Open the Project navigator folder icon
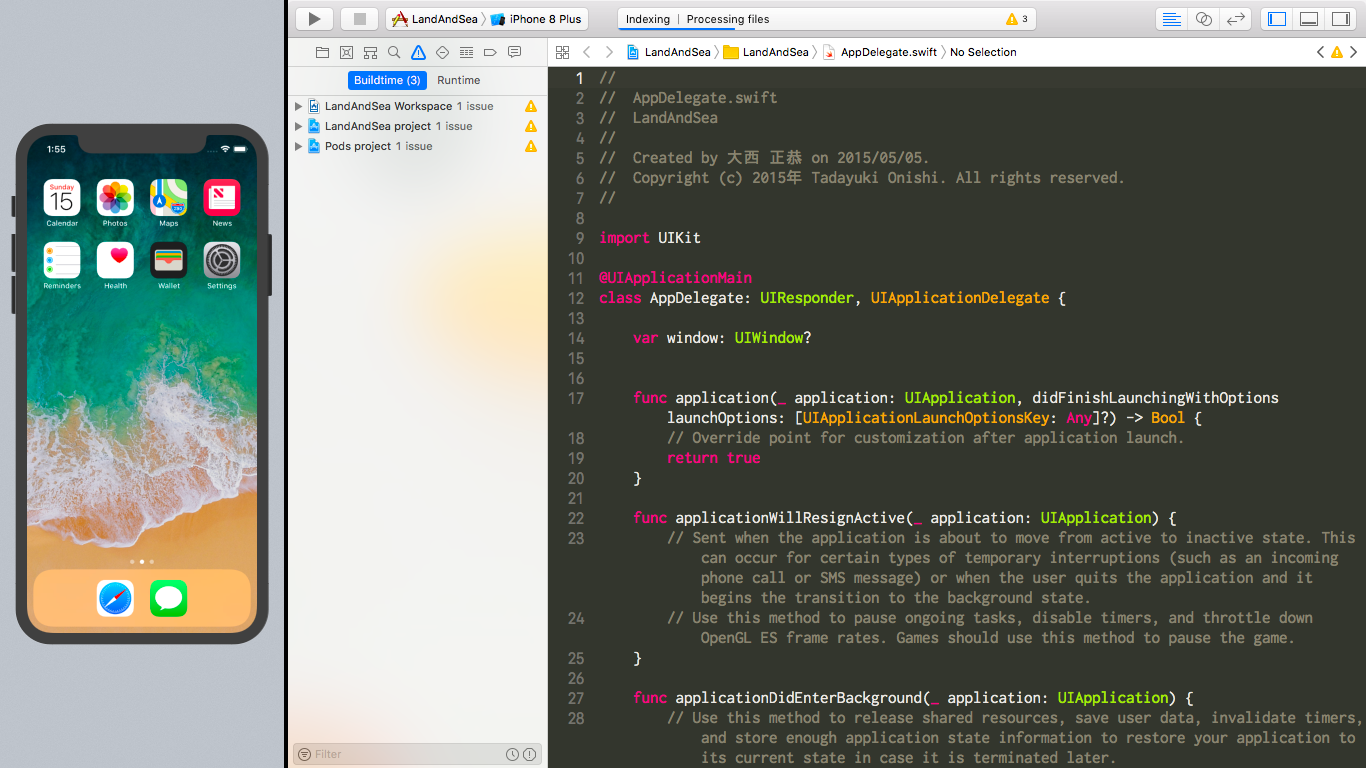Viewport: 1366px width, 768px height. pos(322,52)
